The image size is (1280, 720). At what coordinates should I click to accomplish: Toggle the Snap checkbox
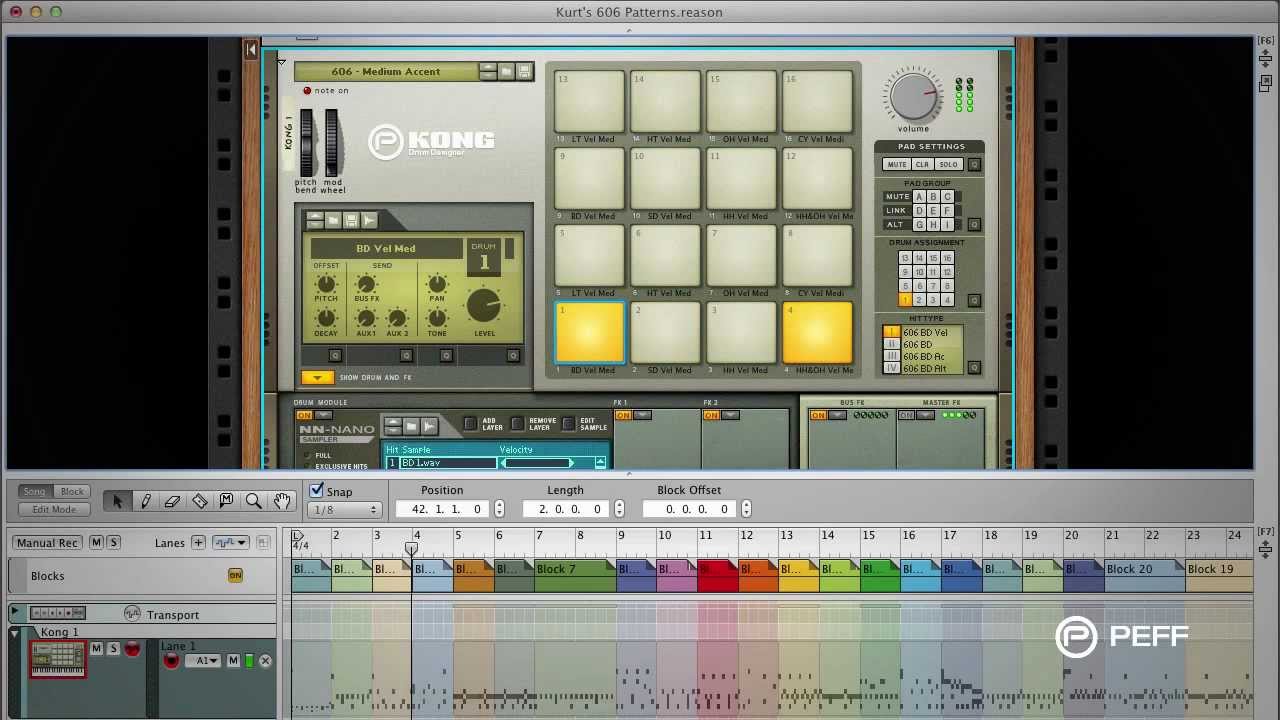pos(317,490)
